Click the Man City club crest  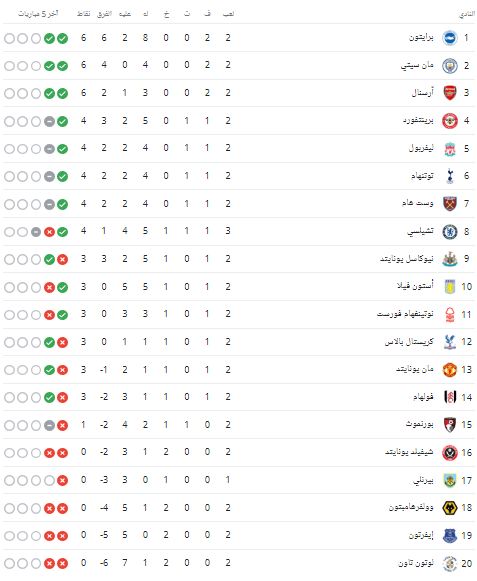[x=450, y=66]
